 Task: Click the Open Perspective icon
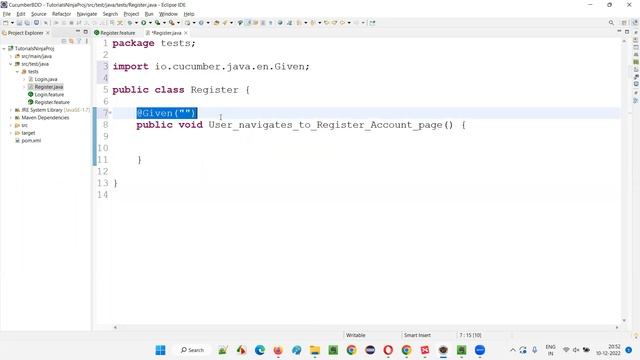[624, 23]
